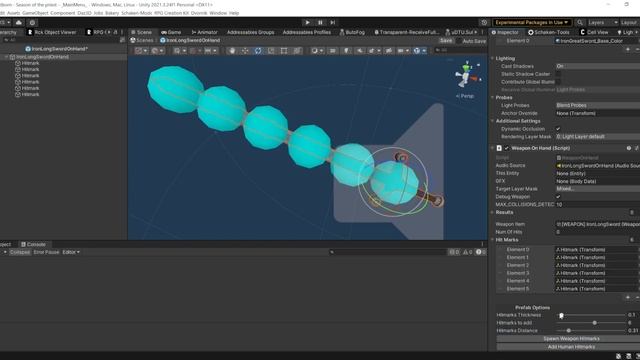
Task: Collapse the Hit Marks list foldout
Action: point(493,240)
